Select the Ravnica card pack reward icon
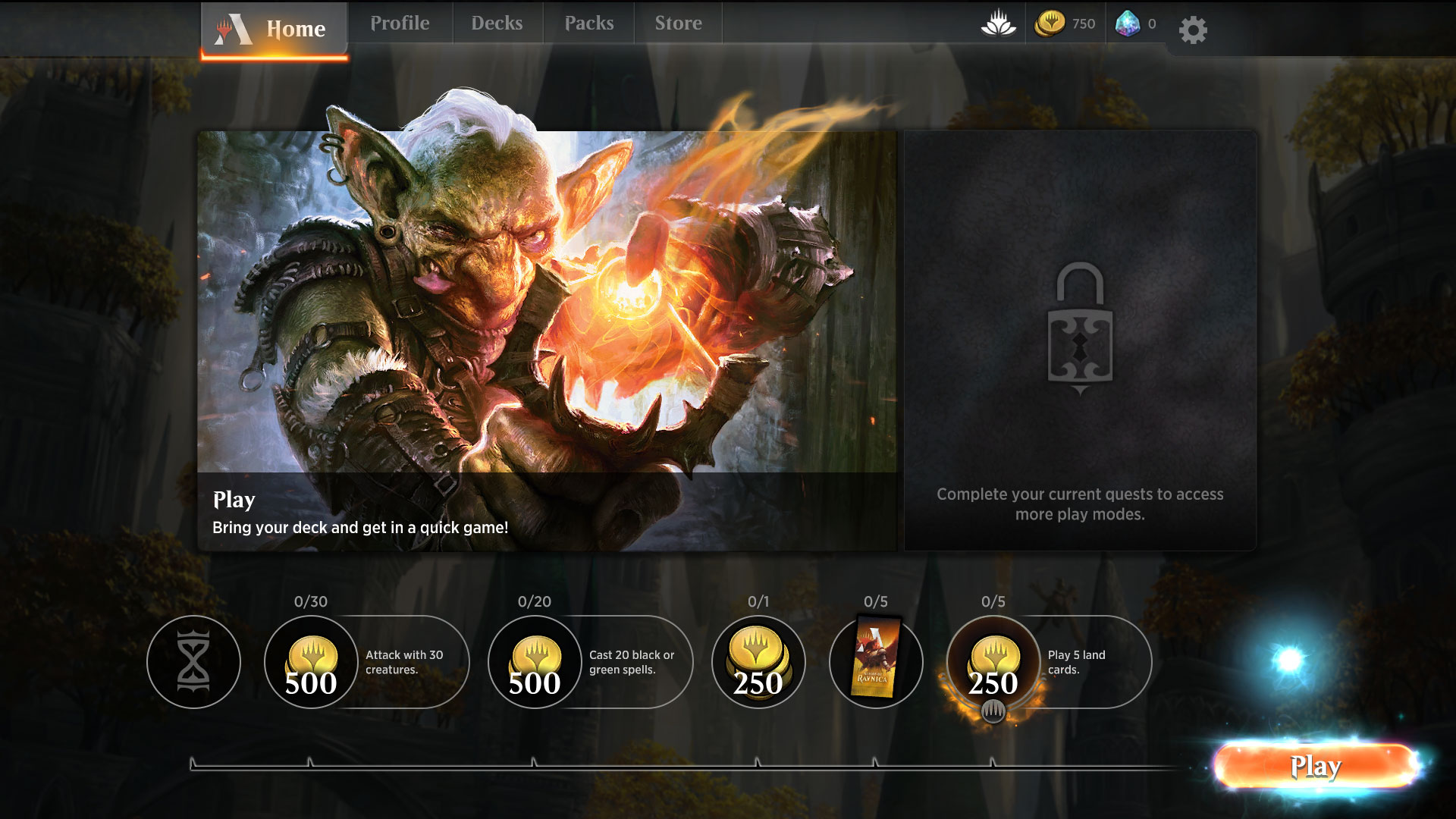The width and height of the screenshot is (1456, 819). point(877,662)
